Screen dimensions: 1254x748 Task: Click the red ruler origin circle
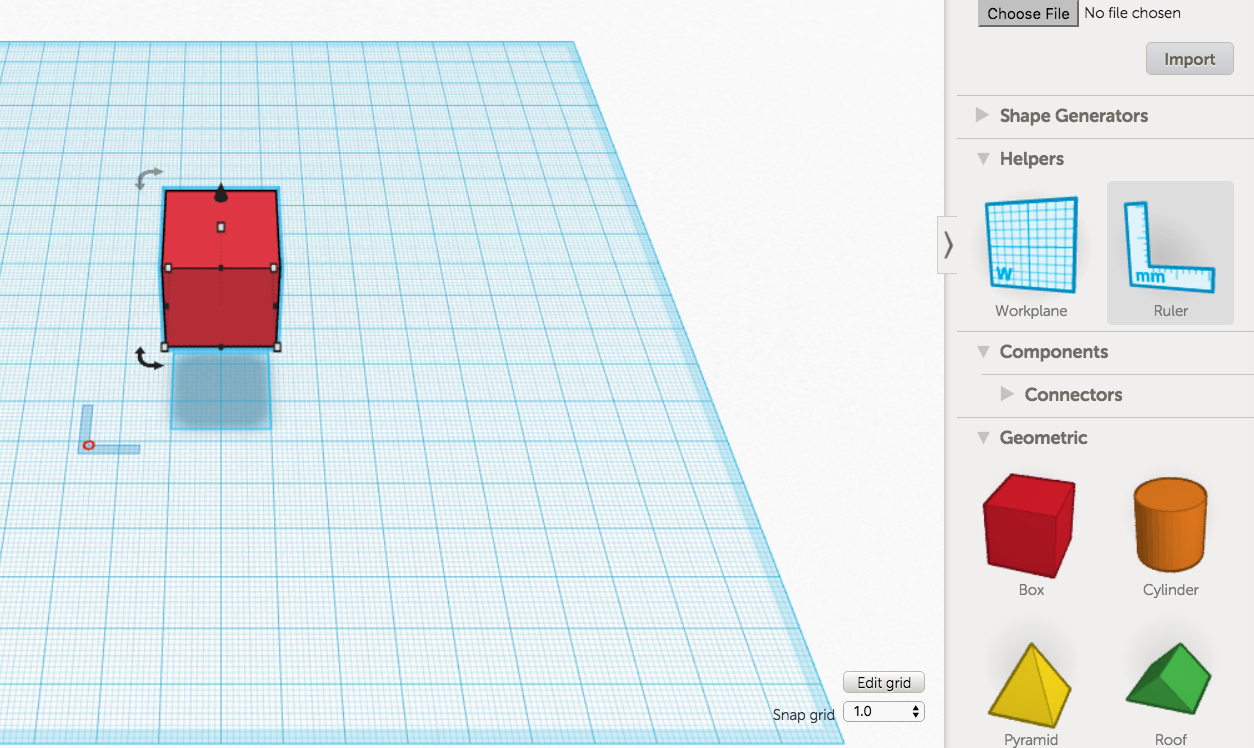pos(88,445)
